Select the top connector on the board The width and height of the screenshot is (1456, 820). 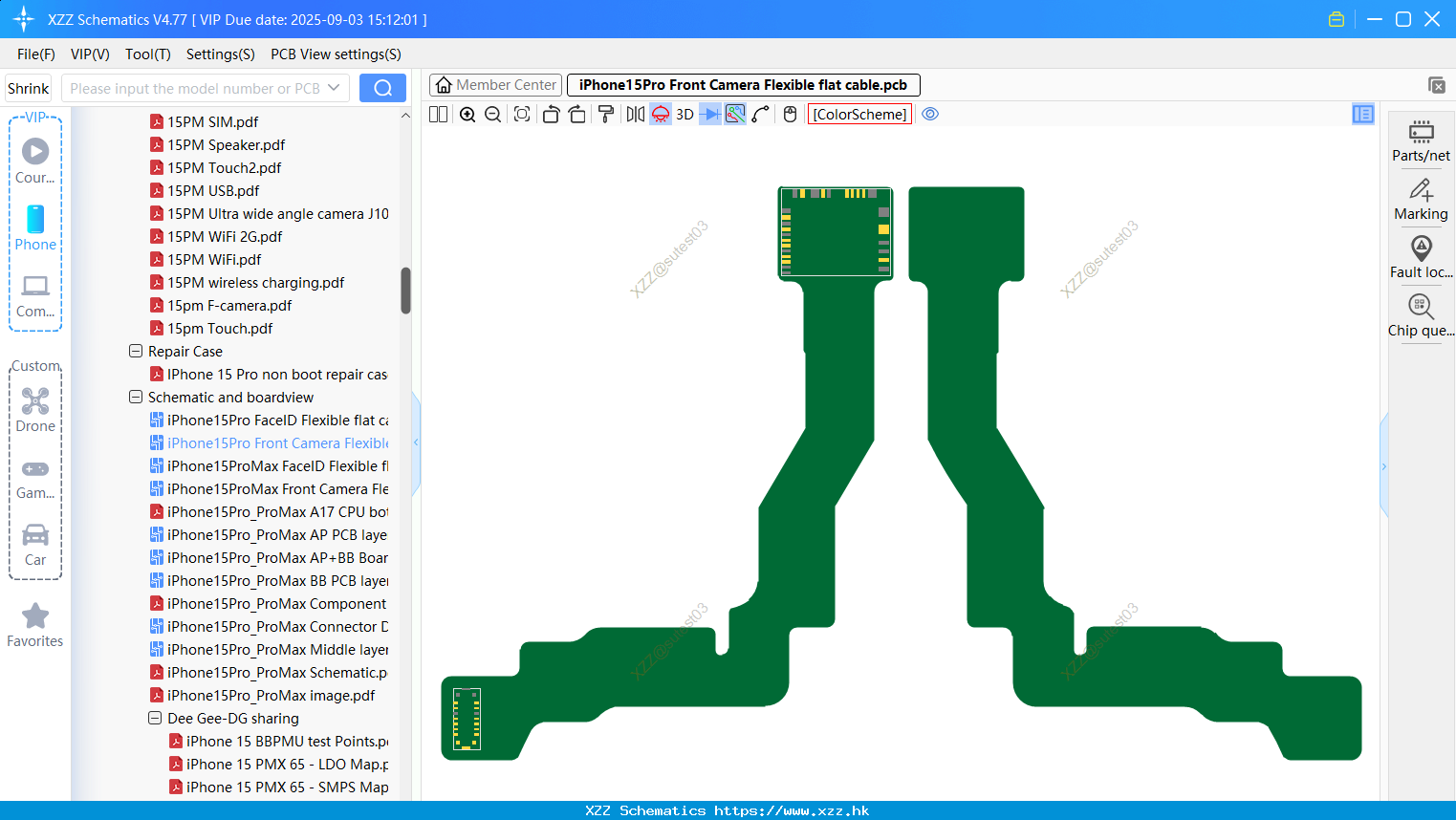coord(836,232)
